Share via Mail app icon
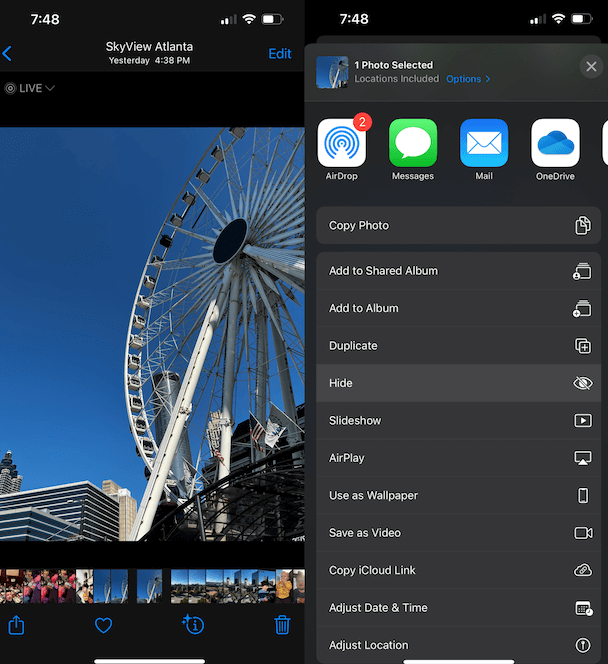608x664 pixels. point(484,143)
